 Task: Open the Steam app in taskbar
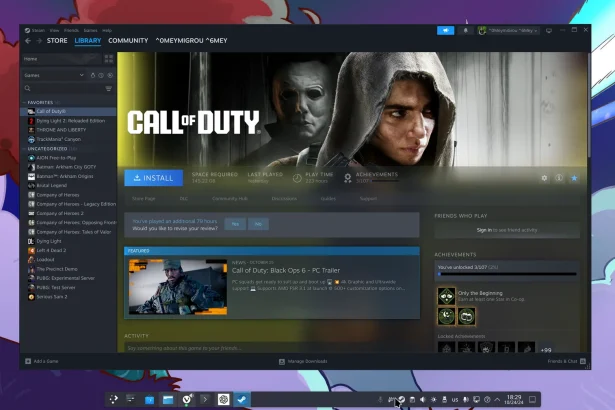(242, 399)
